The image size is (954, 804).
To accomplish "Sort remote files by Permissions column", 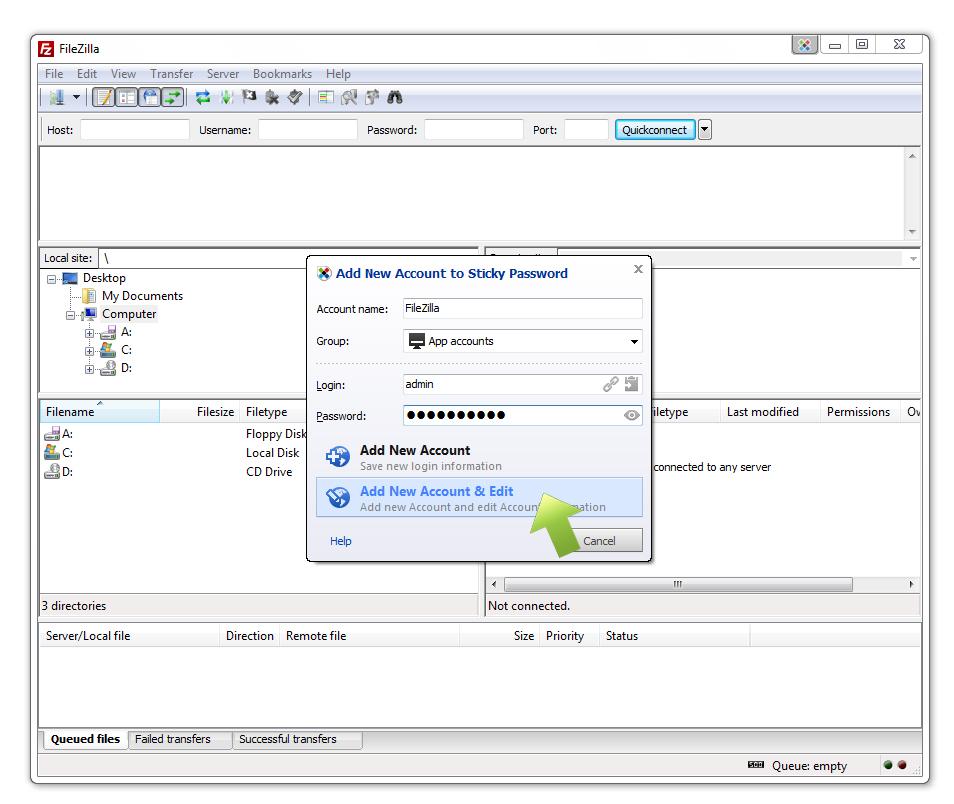I will [858, 411].
